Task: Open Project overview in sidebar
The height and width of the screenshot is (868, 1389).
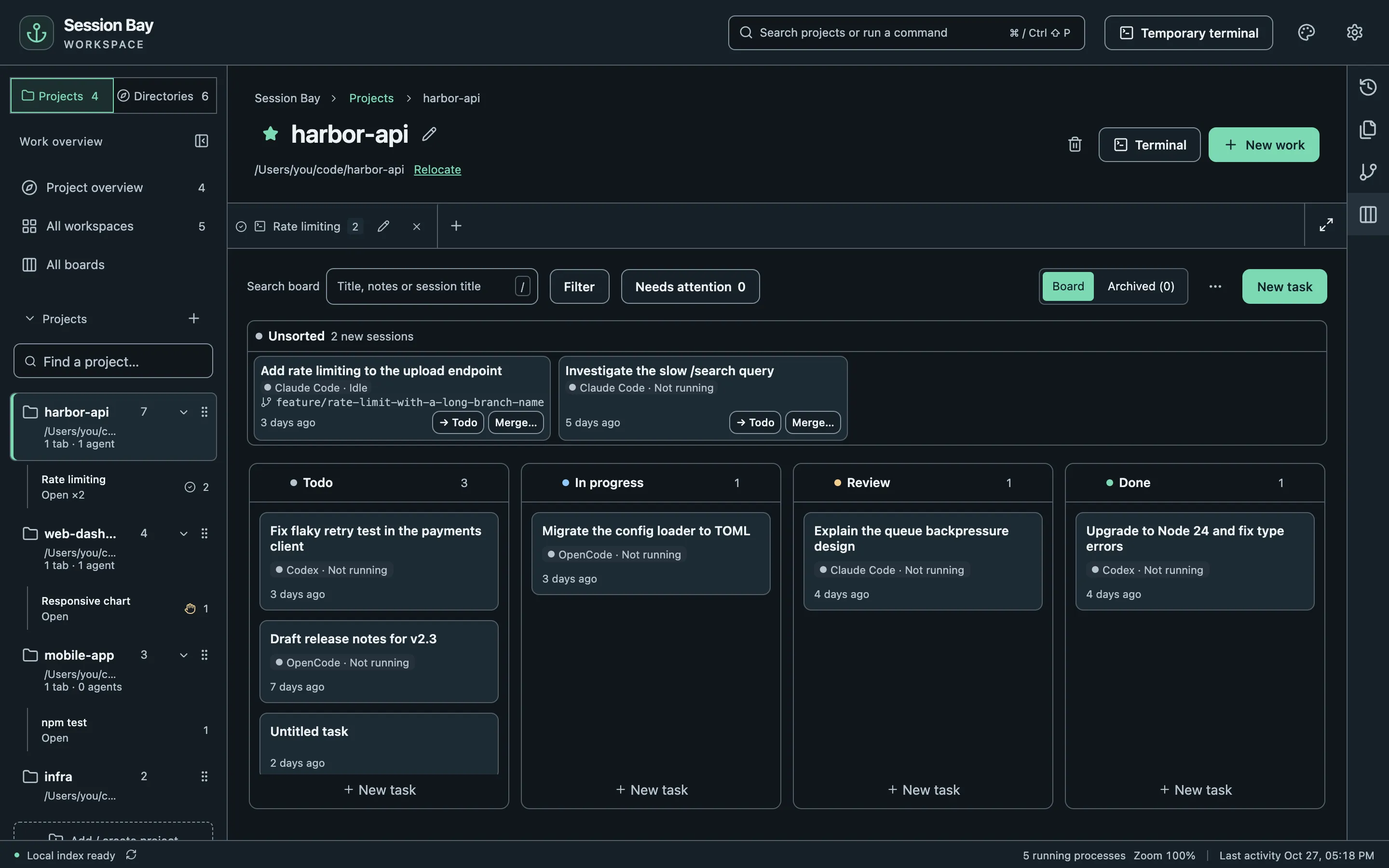Action: click(x=113, y=187)
